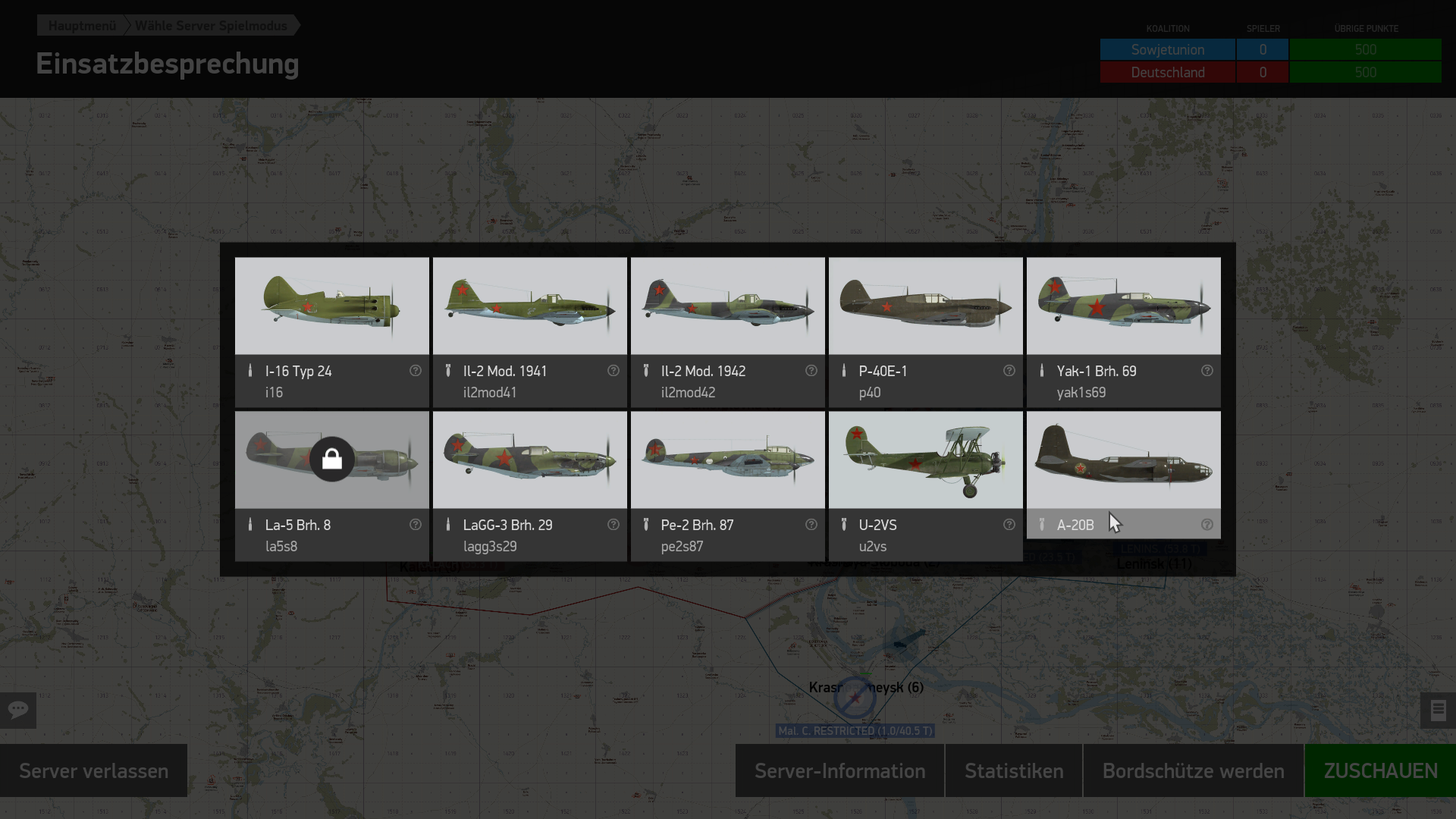Click Sowjetunion player count 0
Viewport: 1456px width, 819px height.
[1263, 49]
